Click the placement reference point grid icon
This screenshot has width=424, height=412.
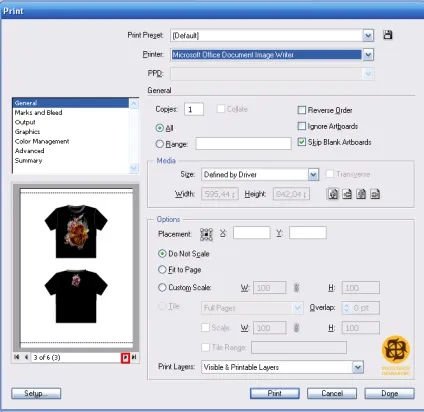coord(206,234)
